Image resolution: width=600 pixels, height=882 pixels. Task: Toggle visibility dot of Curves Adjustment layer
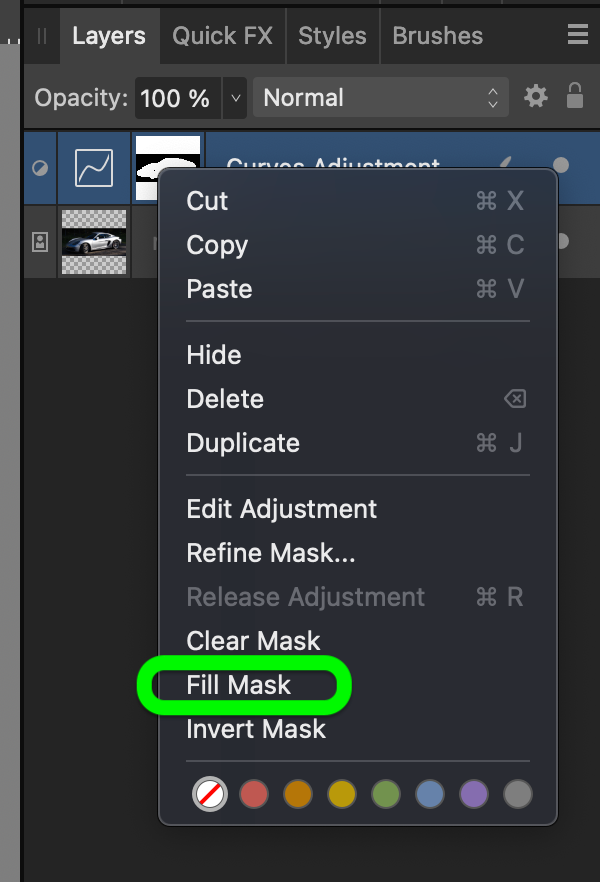[561, 165]
